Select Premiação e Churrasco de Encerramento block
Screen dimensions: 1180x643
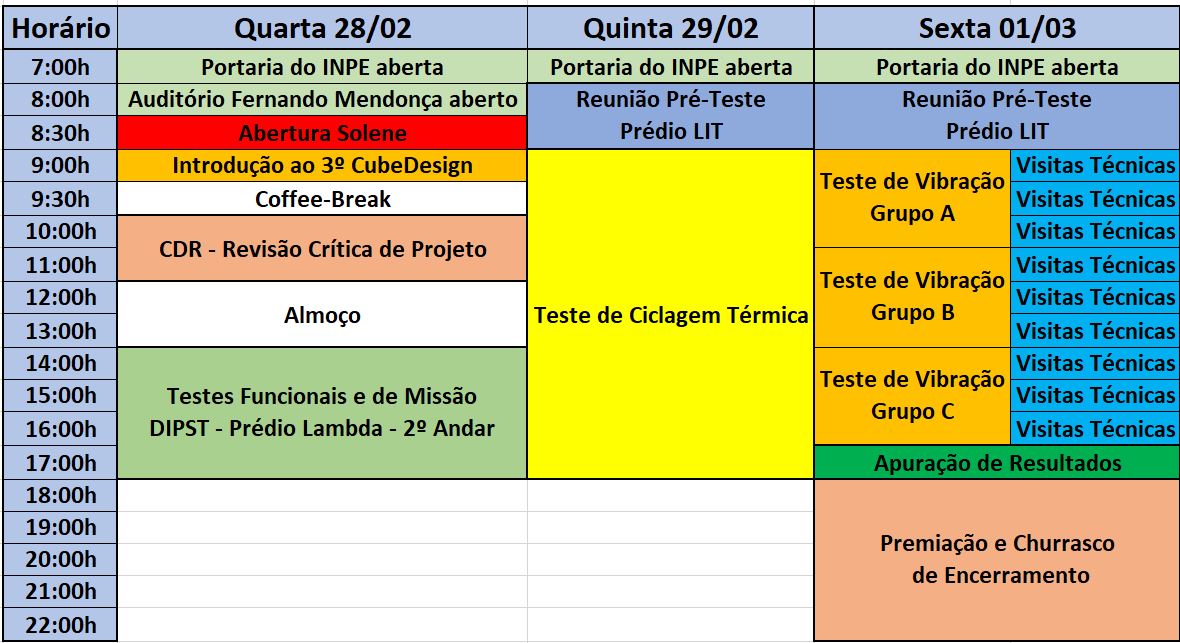tap(996, 559)
